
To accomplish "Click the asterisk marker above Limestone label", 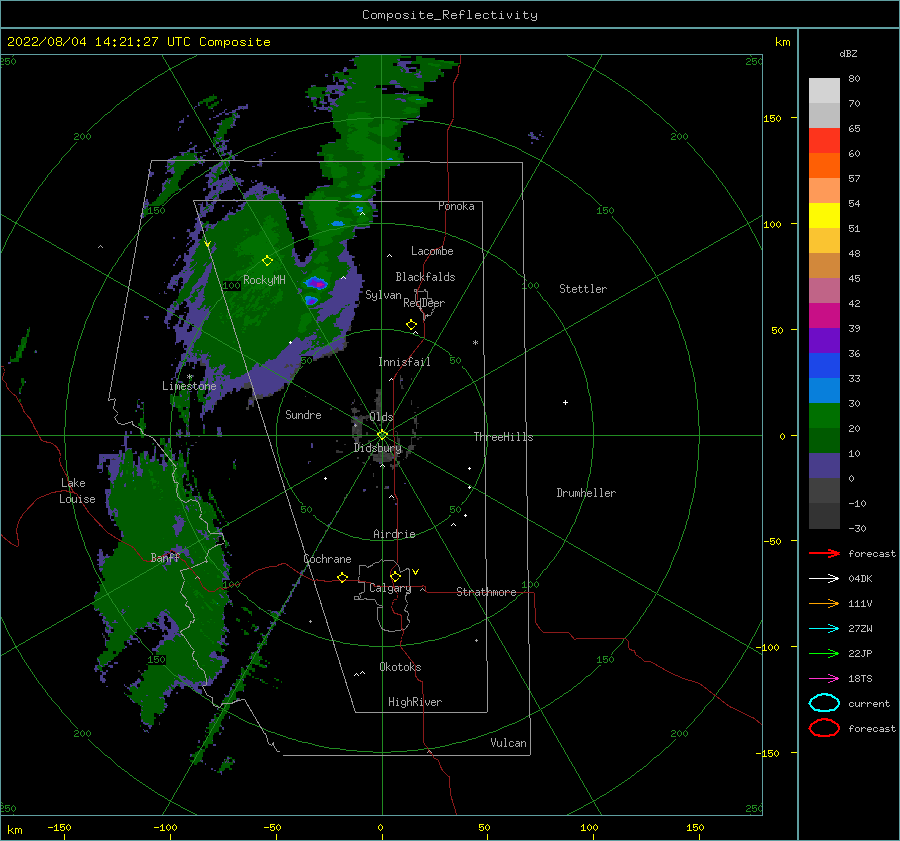I will [189, 377].
